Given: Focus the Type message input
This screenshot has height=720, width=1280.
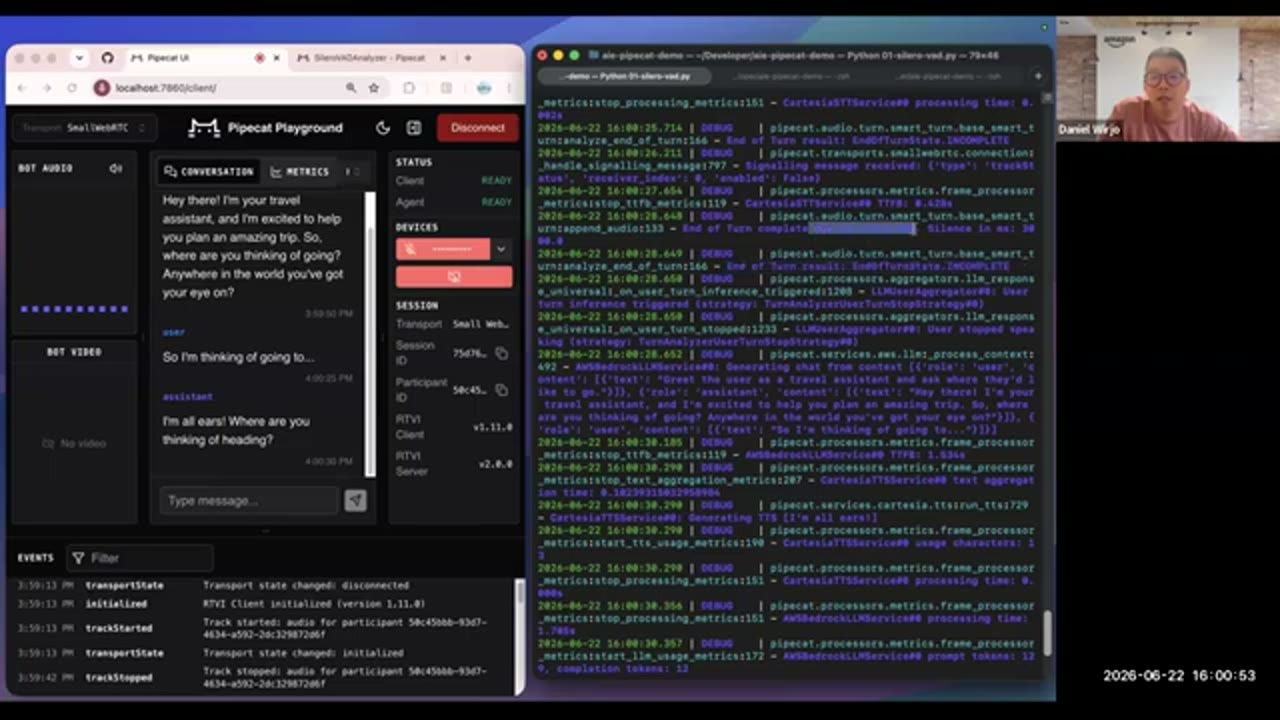Looking at the screenshot, I should [x=250, y=501].
